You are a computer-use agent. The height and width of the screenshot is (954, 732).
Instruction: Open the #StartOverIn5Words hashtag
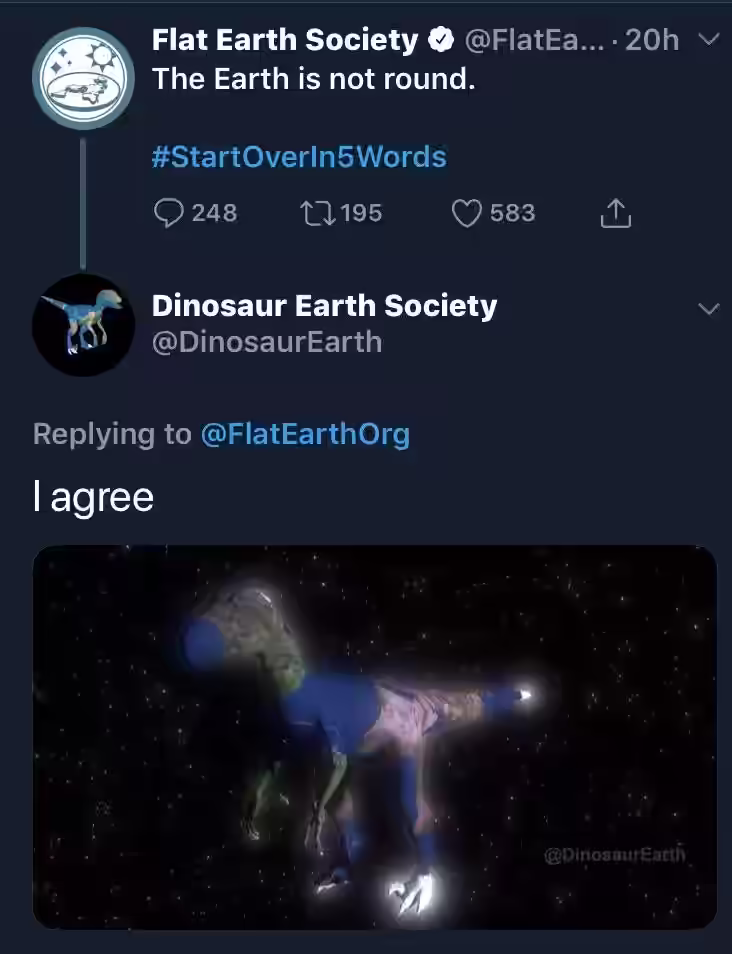pos(299,157)
